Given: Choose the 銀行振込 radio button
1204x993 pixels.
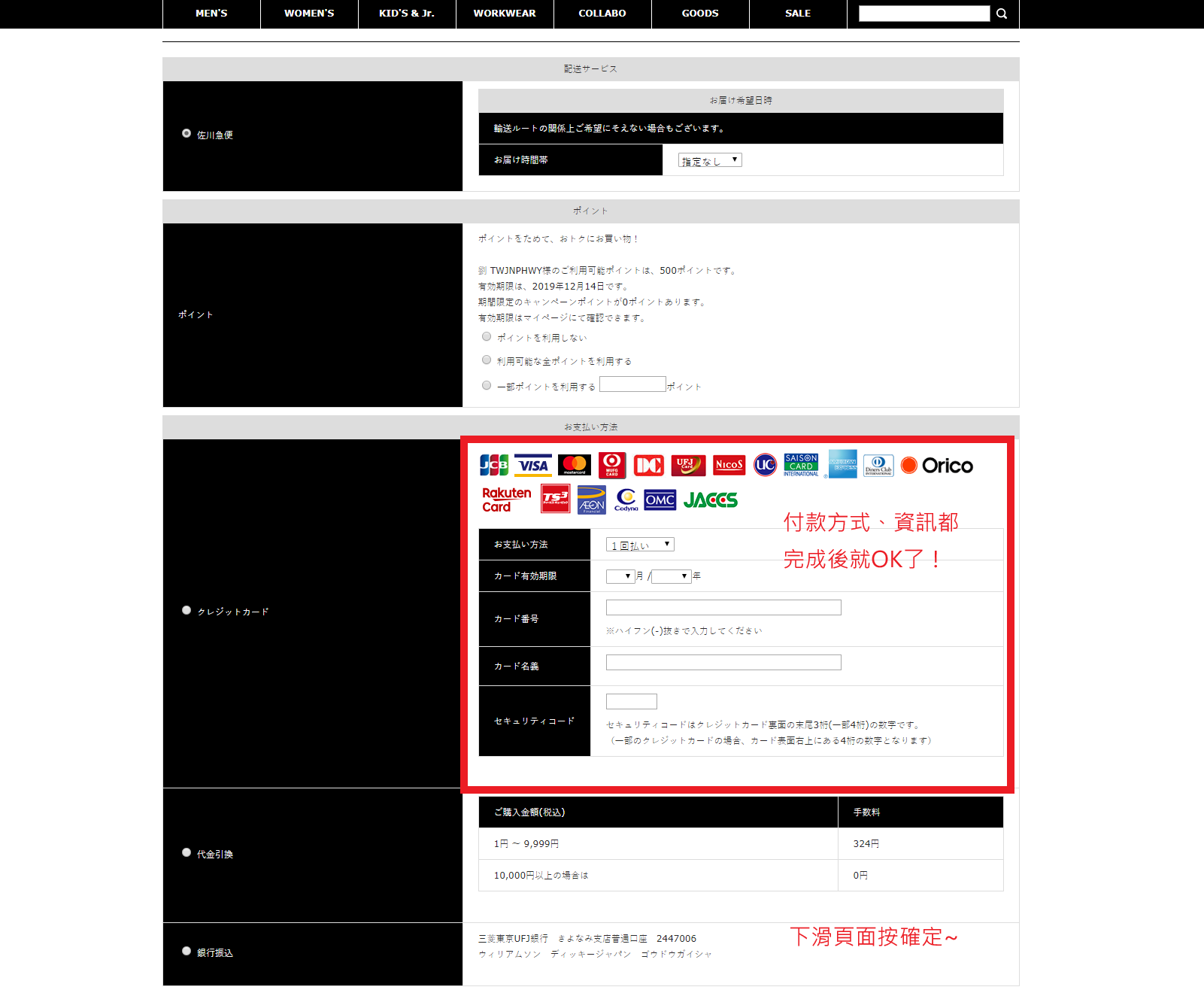Looking at the screenshot, I should click(187, 952).
